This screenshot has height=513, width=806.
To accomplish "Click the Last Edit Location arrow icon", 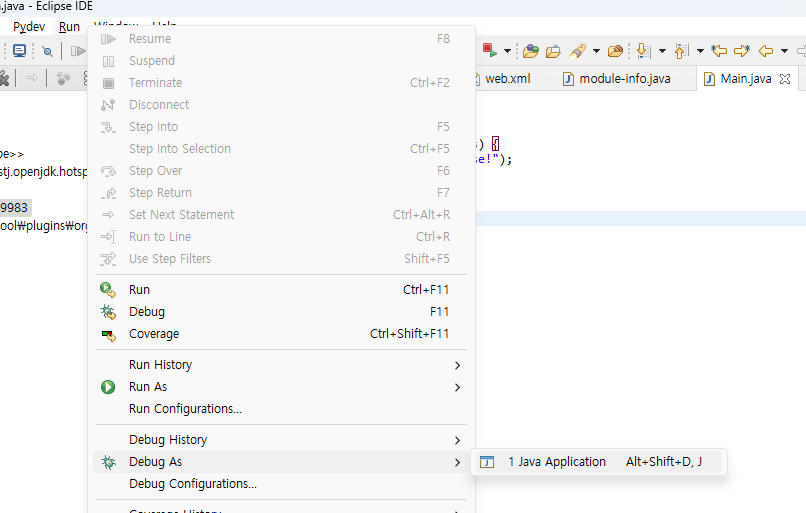I will click(x=719, y=50).
